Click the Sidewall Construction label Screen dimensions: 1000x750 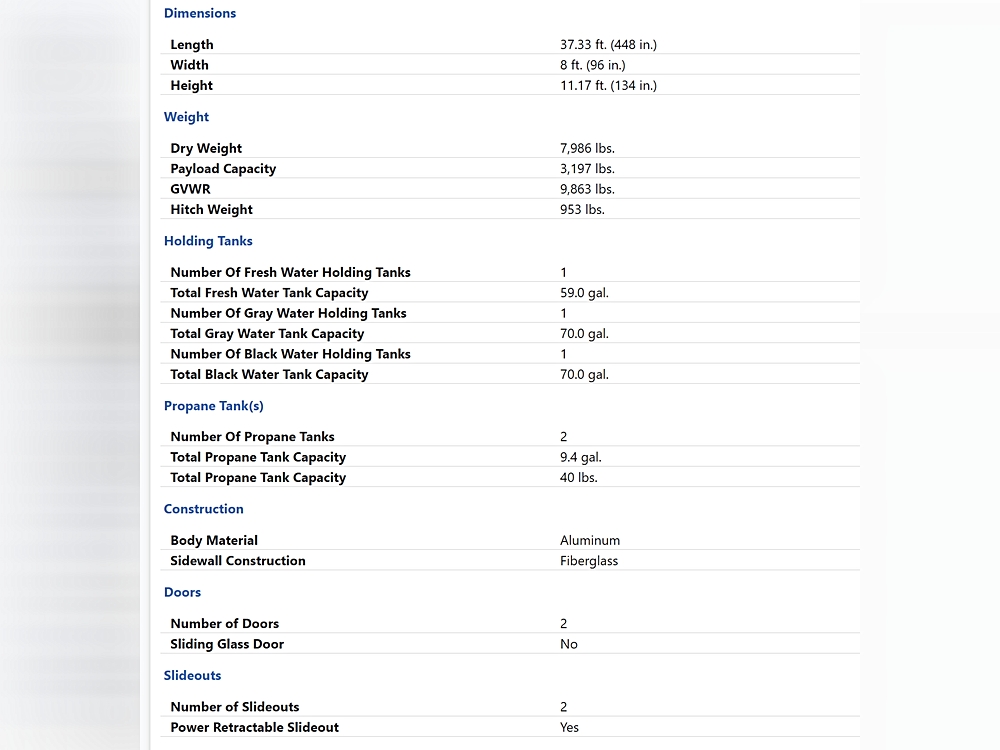[x=238, y=561]
